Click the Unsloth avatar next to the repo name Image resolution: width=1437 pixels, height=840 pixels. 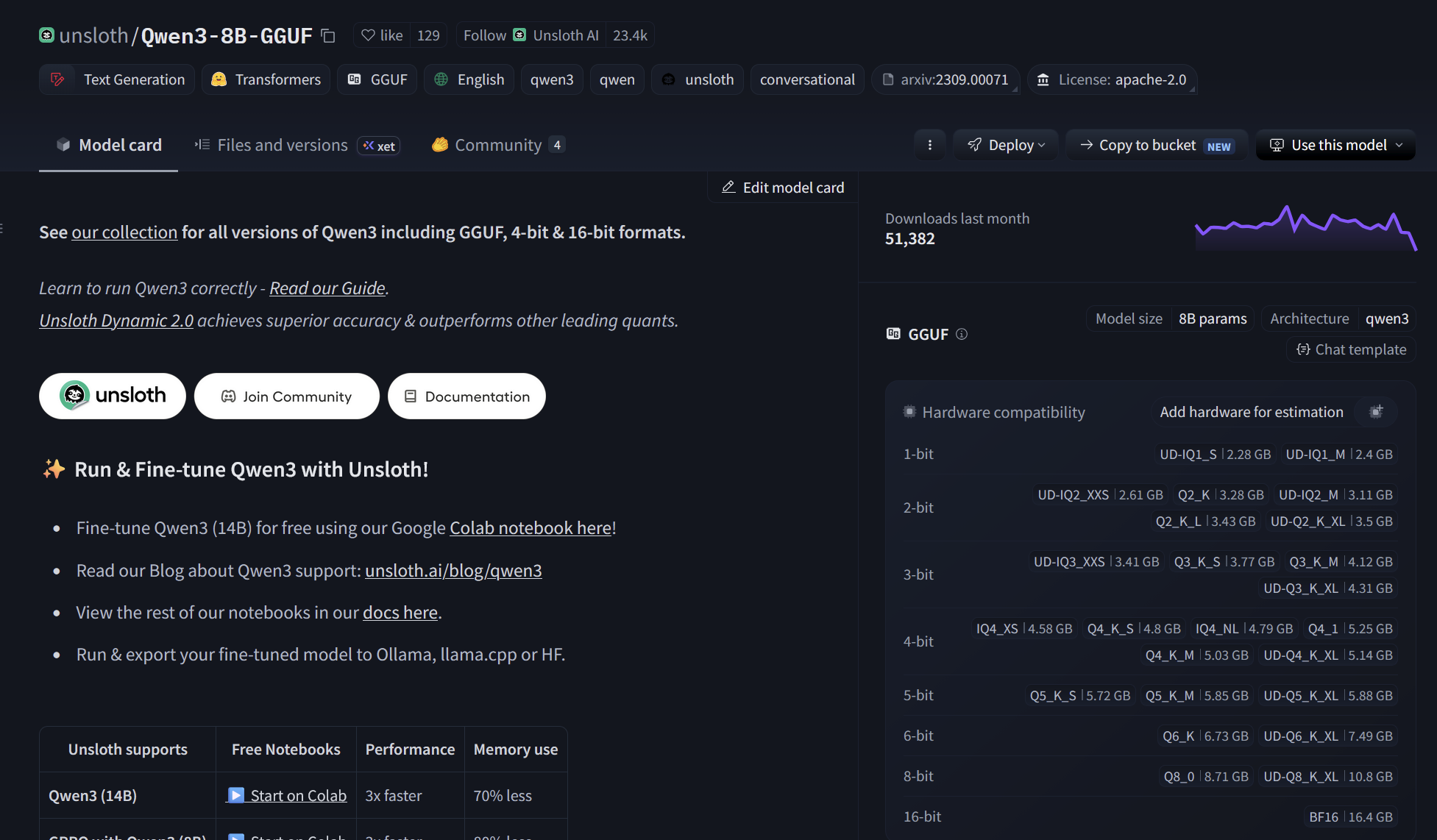click(46, 35)
